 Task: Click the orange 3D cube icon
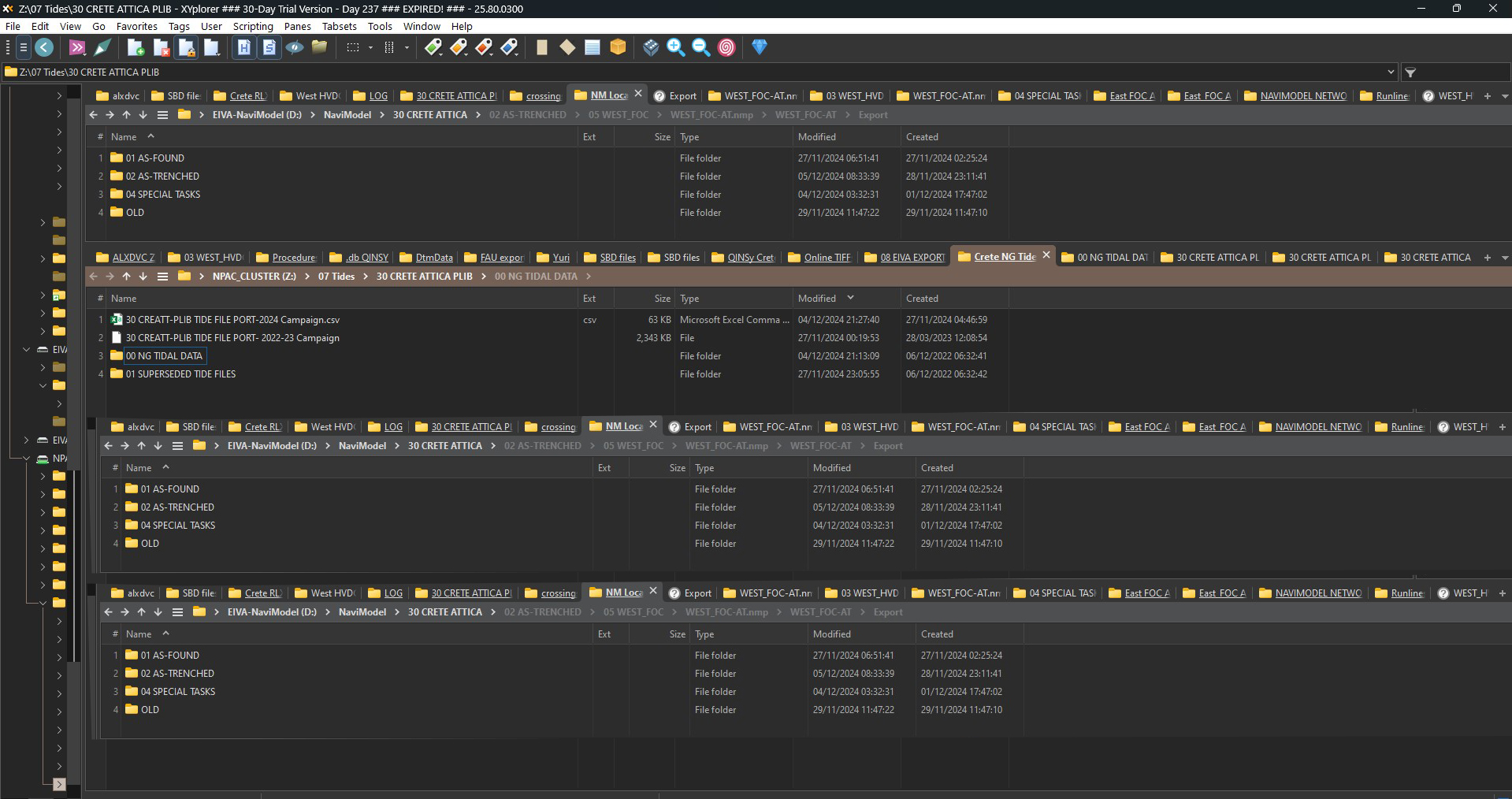618,47
